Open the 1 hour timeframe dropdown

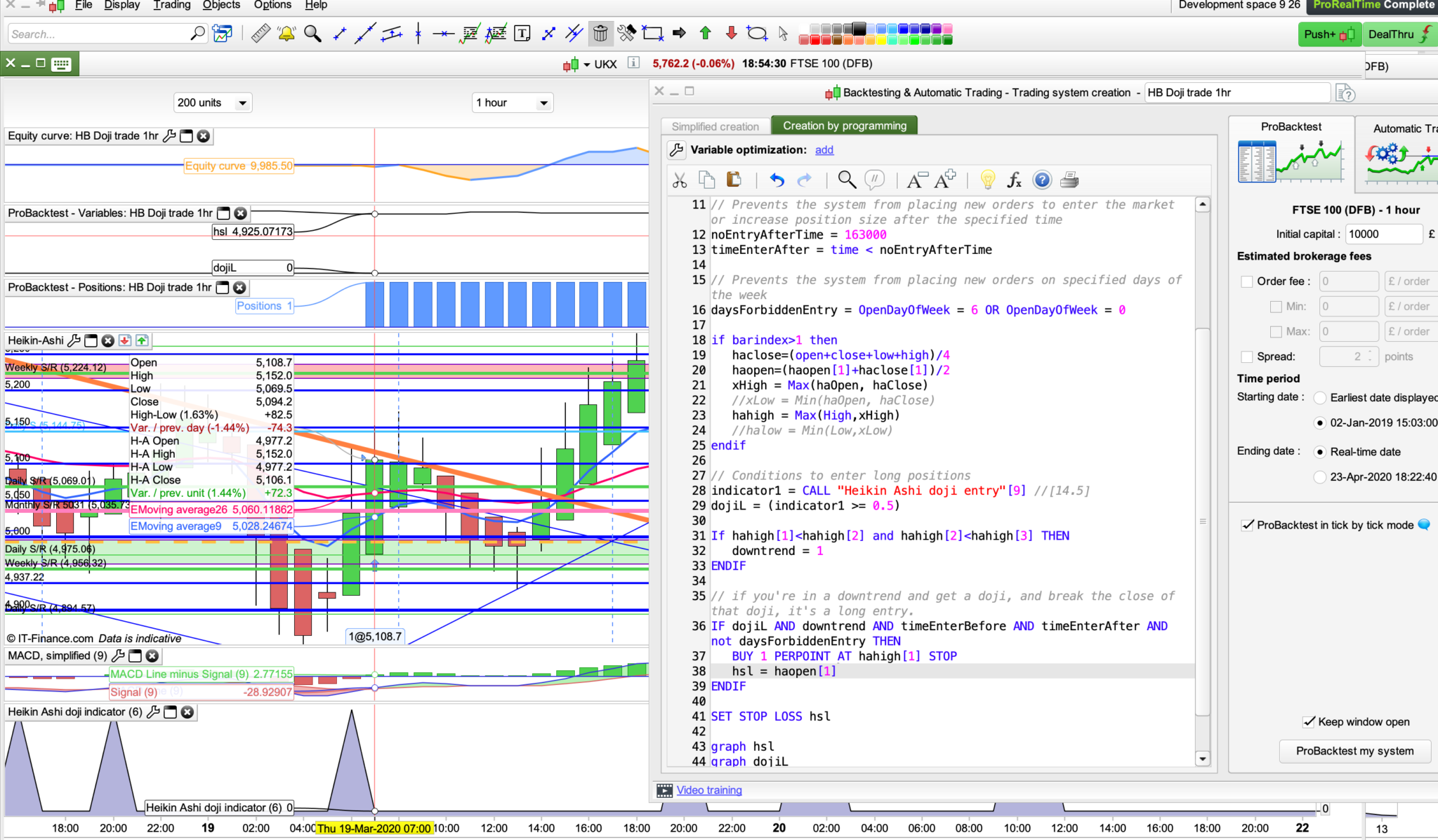tap(543, 103)
